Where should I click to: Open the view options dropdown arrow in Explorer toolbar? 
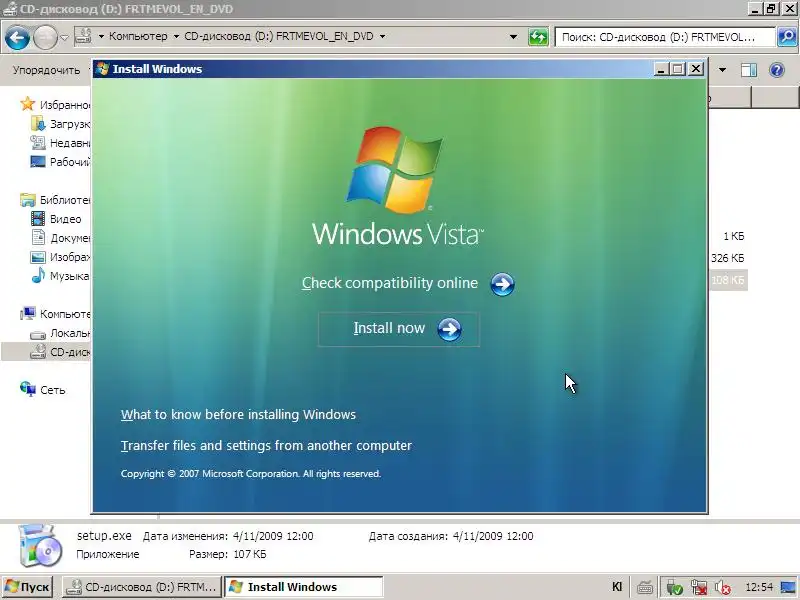pos(722,70)
